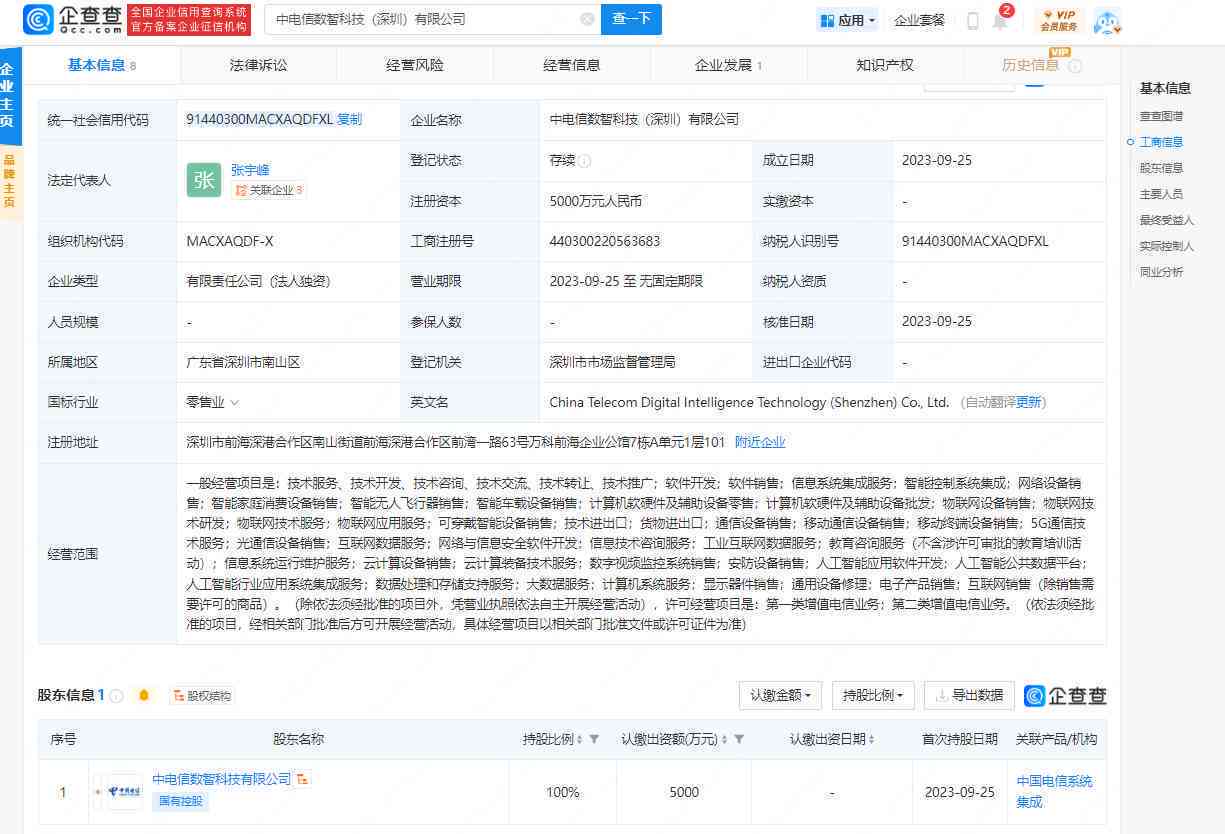Select 品牌主页 side tab
Image resolution: width=1225 pixels, height=834 pixels.
click(9, 180)
